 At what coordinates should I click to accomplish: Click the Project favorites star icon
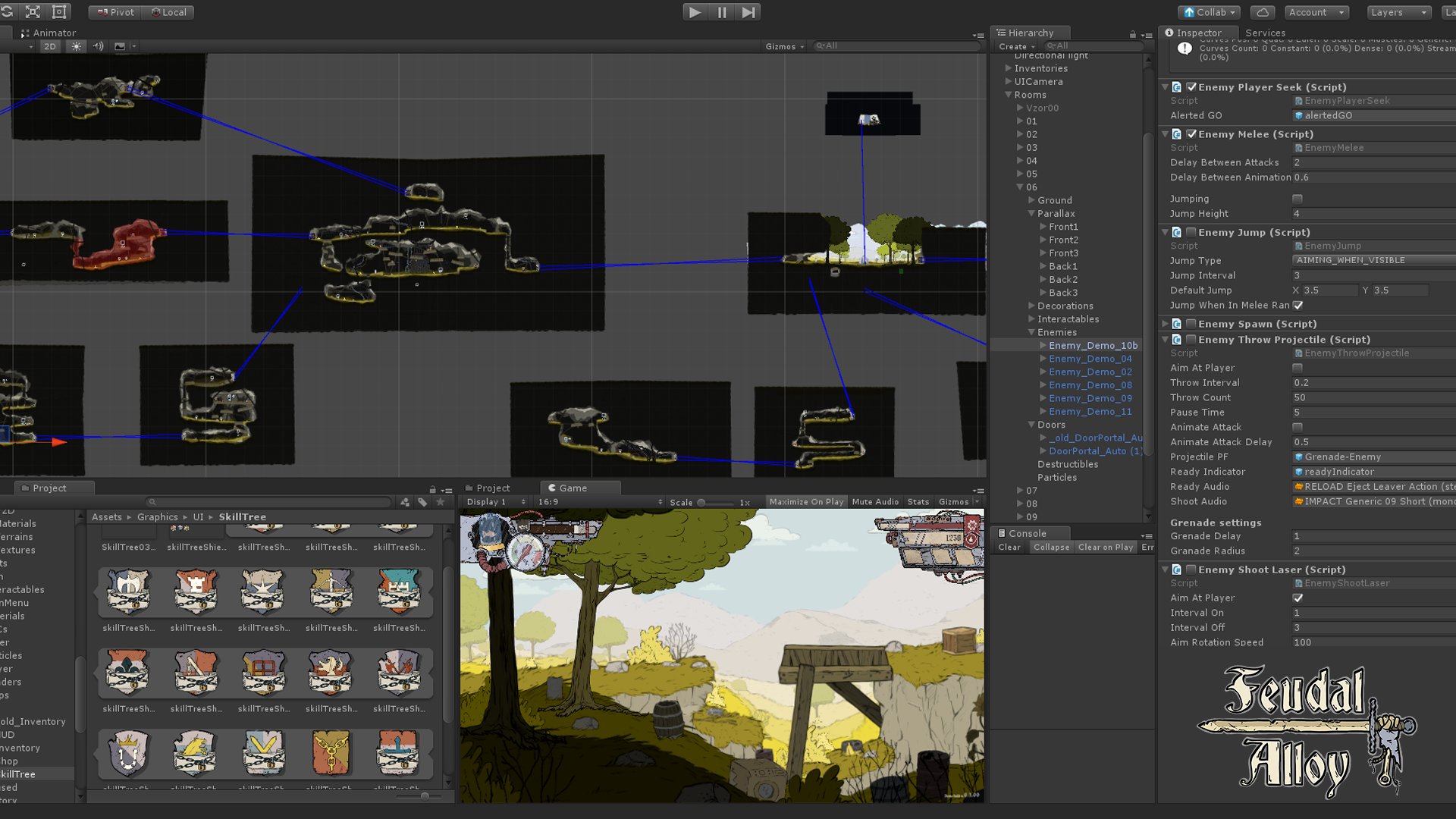pyautogui.click(x=441, y=502)
